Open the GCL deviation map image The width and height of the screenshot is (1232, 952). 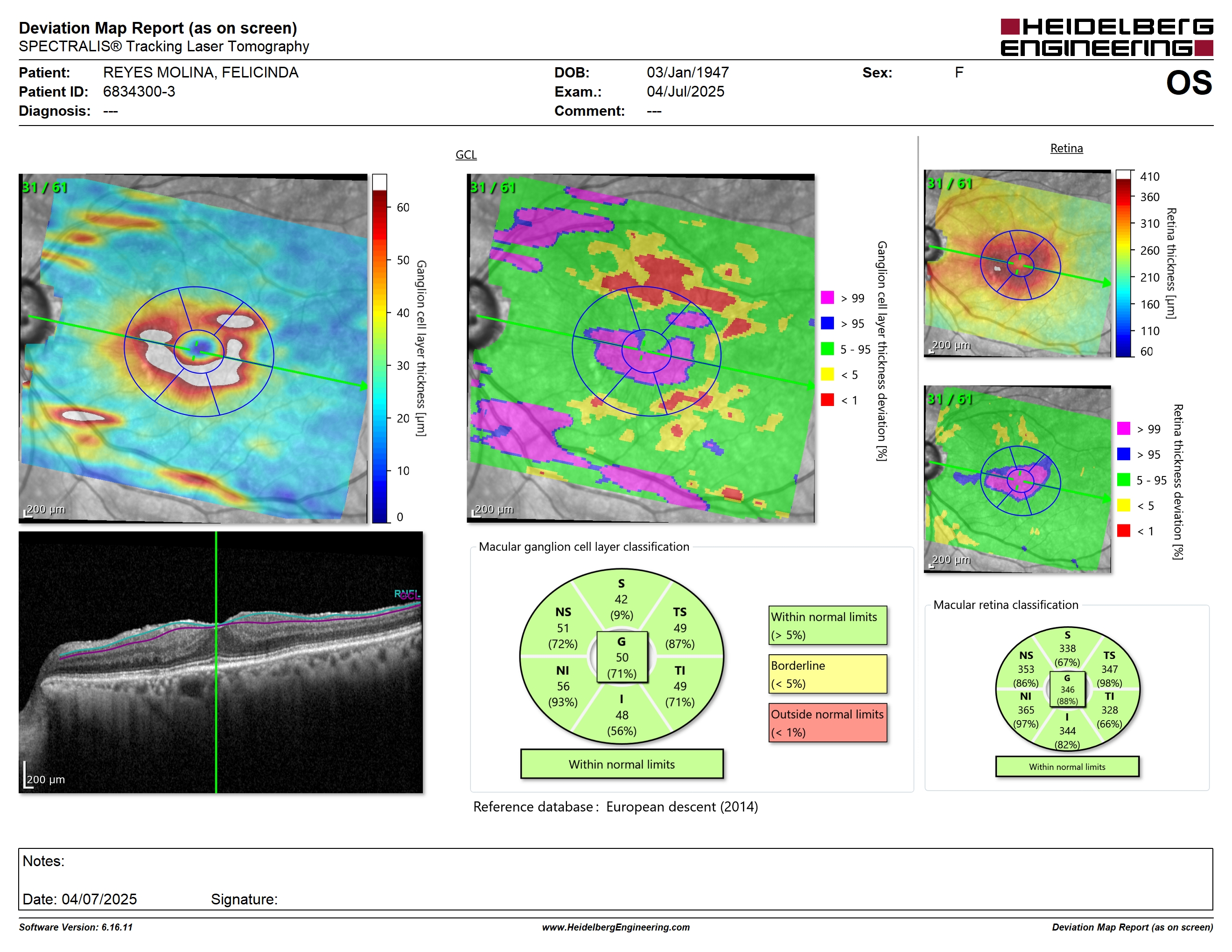click(x=641, y=348)
